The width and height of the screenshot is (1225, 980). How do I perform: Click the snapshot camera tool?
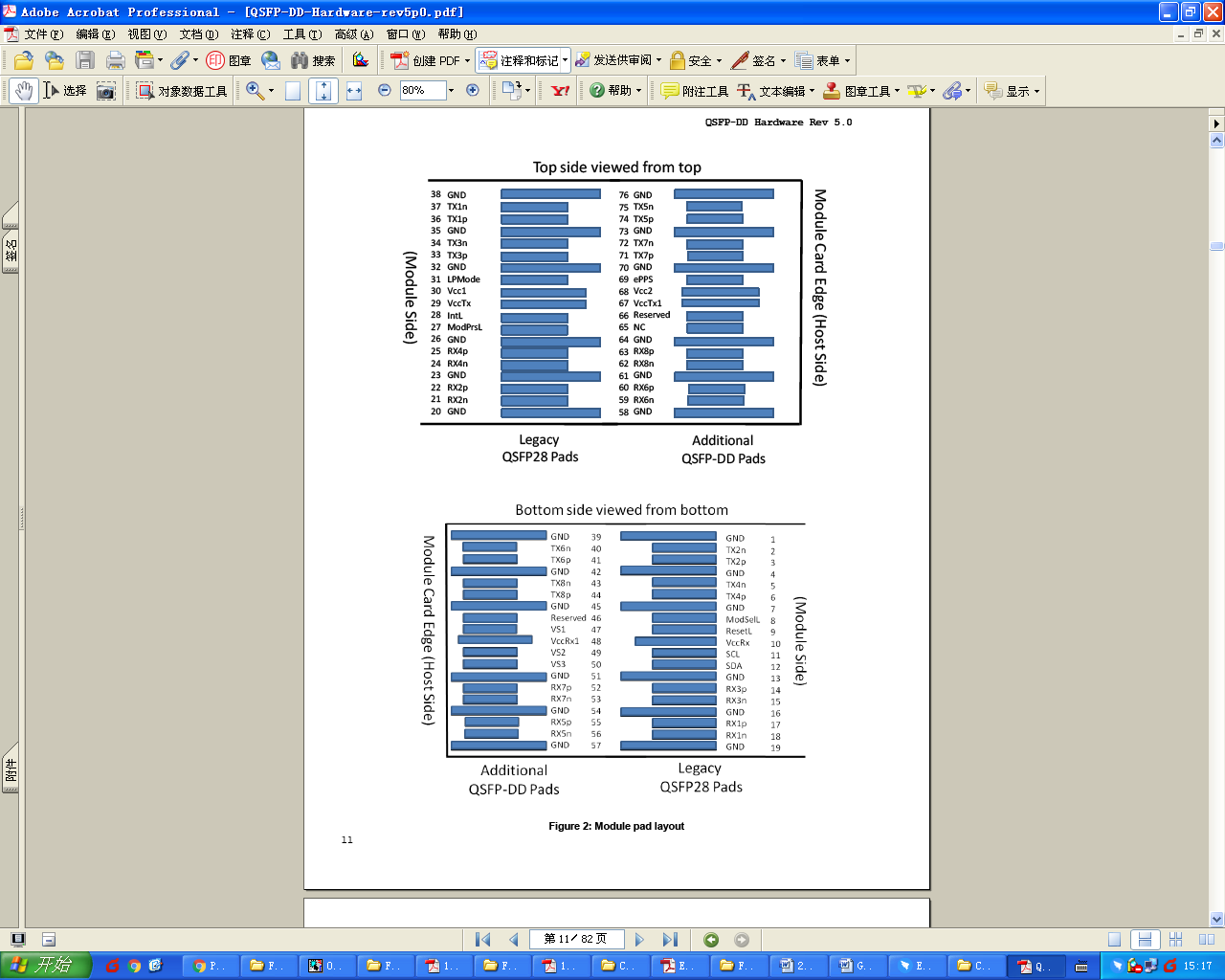106,91
